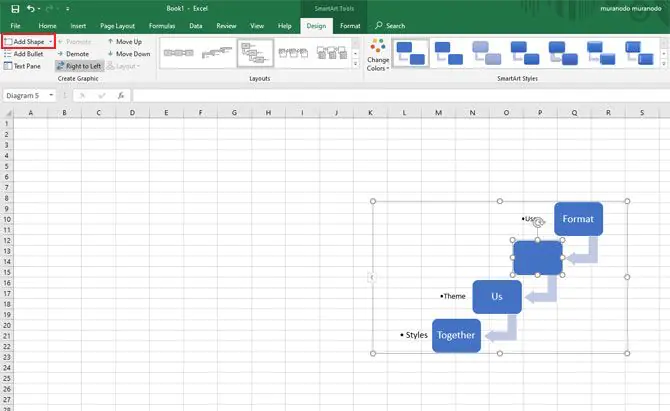670x411 pixels.
Task: Click Move Up
Action: click(x=124, y=41)
